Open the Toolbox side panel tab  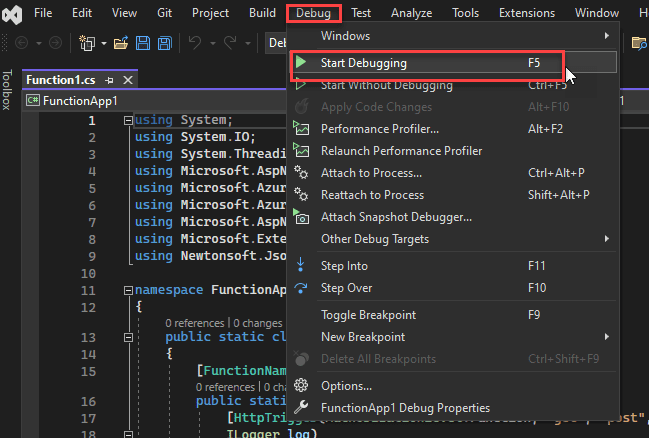pos(7,91)
